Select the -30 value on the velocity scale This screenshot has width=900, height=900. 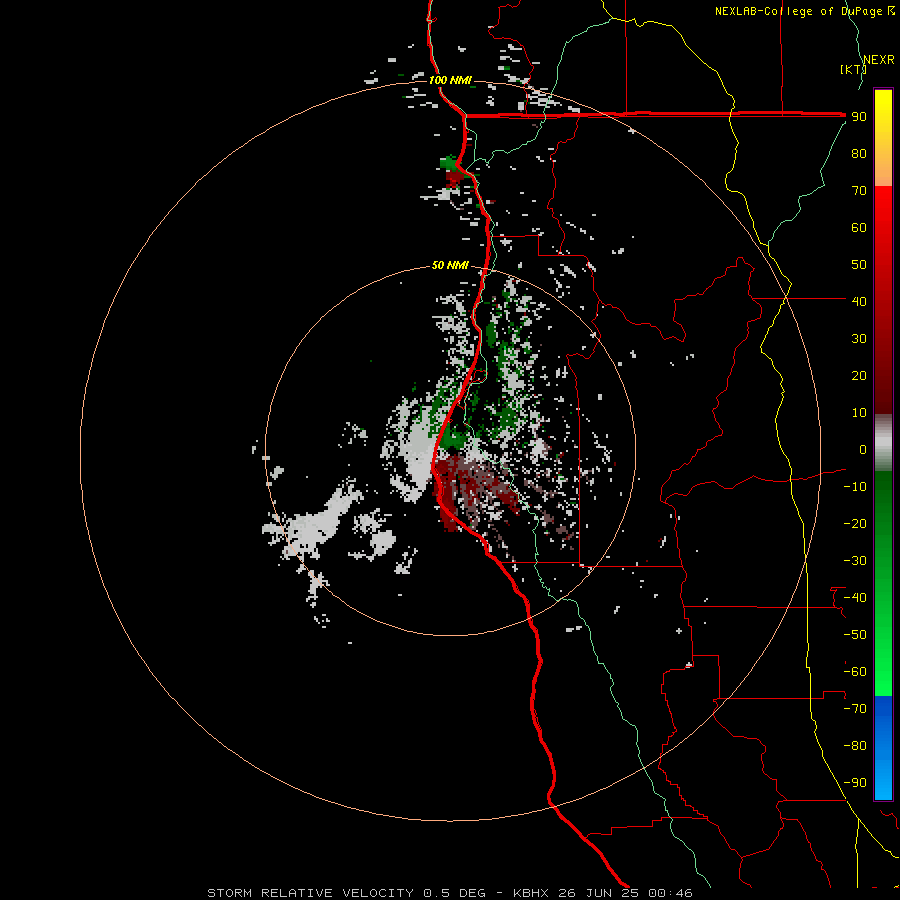click(x=855, y=561)
